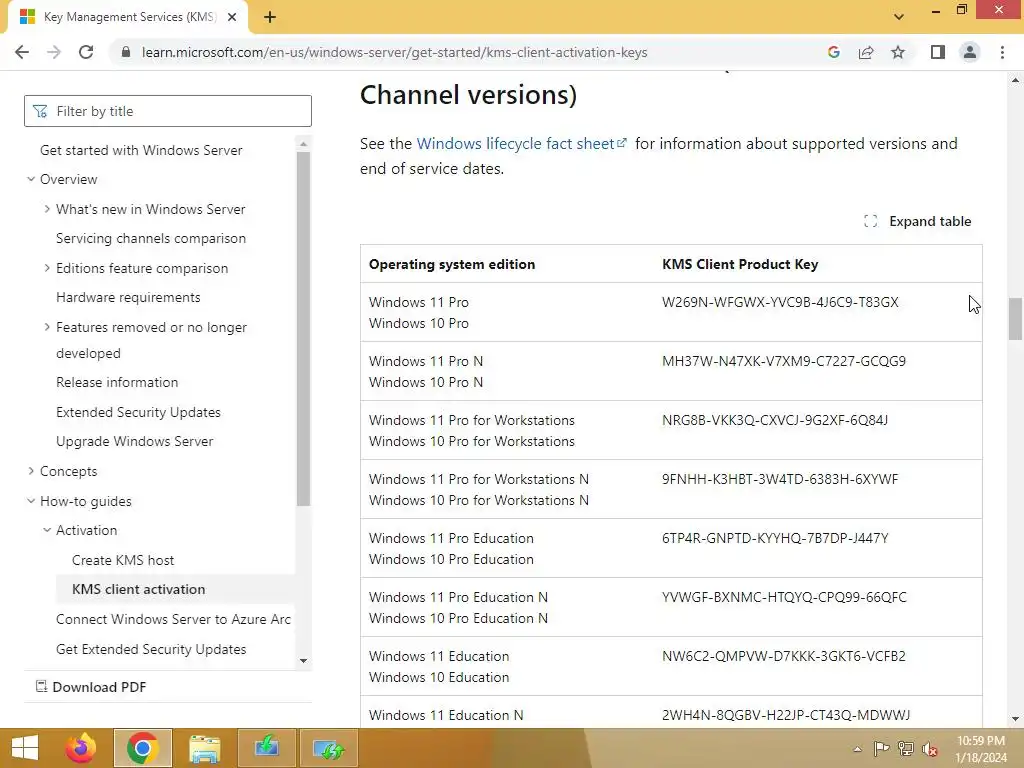The height and width of the screenshot is (768, 1024).
Task: Expand the Concepts section
Action: coord(31,471)
